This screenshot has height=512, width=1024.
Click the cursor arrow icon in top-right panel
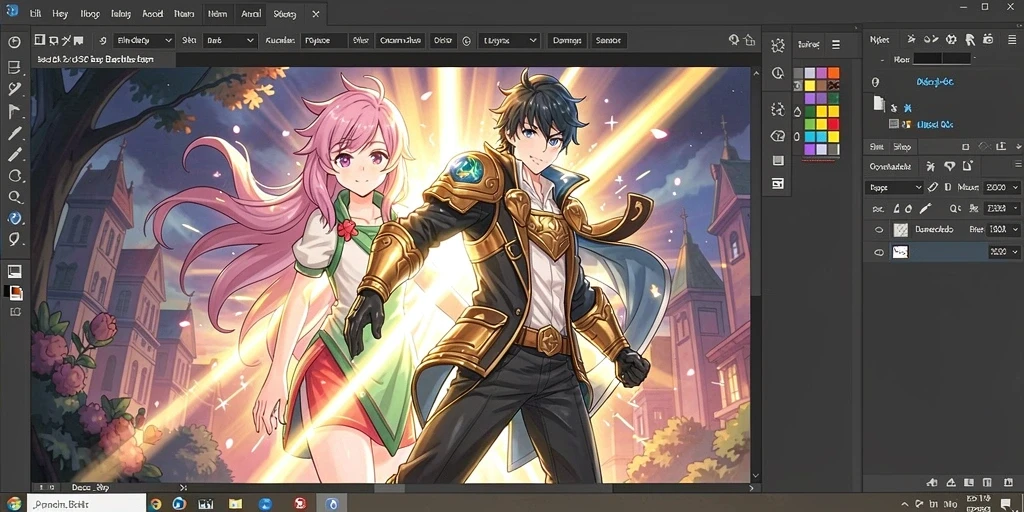coord(970,40)
